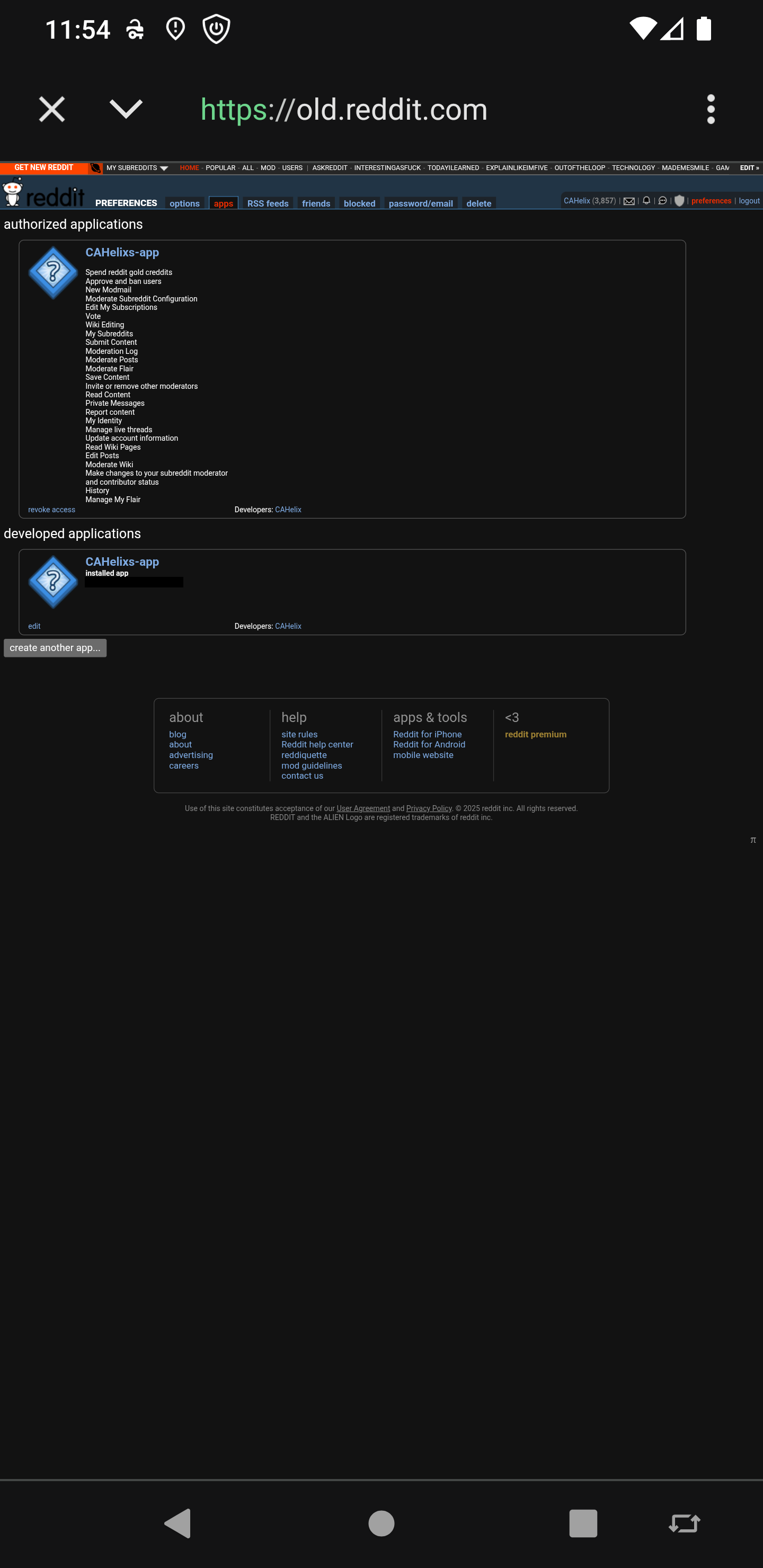Switch to the options tab
The width and height of the screenshot is (763, 1568).
click(x=184, y=203)
